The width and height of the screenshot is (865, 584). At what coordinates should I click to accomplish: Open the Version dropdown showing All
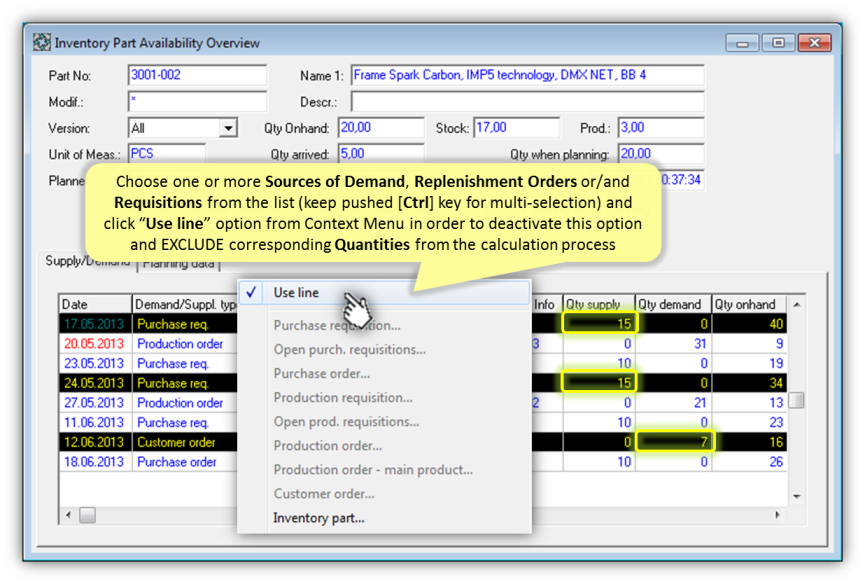pyautogui.click(x=228, y=128)
